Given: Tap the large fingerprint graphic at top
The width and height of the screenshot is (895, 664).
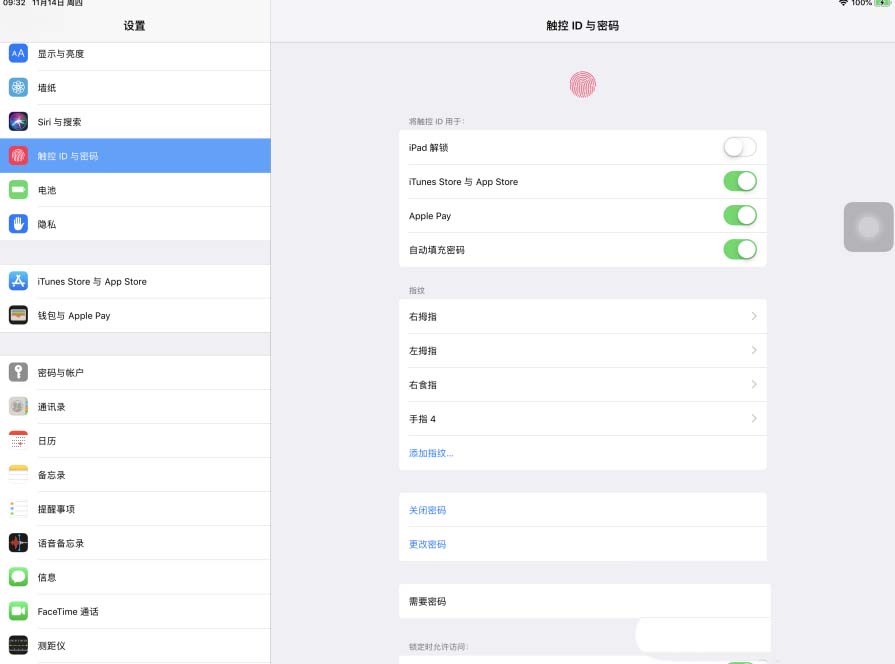Looking at the screenshot, I should pyautogui.click(x=583, y=84).
